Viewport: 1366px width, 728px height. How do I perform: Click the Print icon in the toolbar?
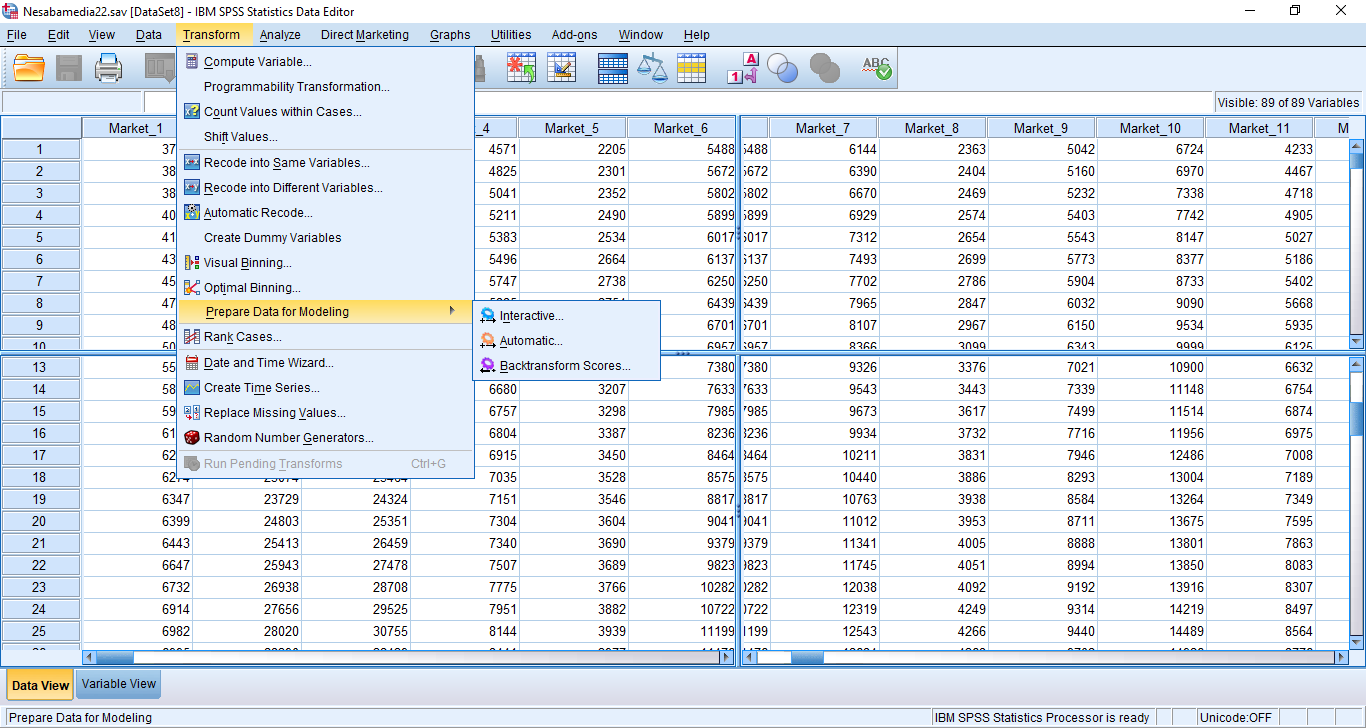coord(108,68)
